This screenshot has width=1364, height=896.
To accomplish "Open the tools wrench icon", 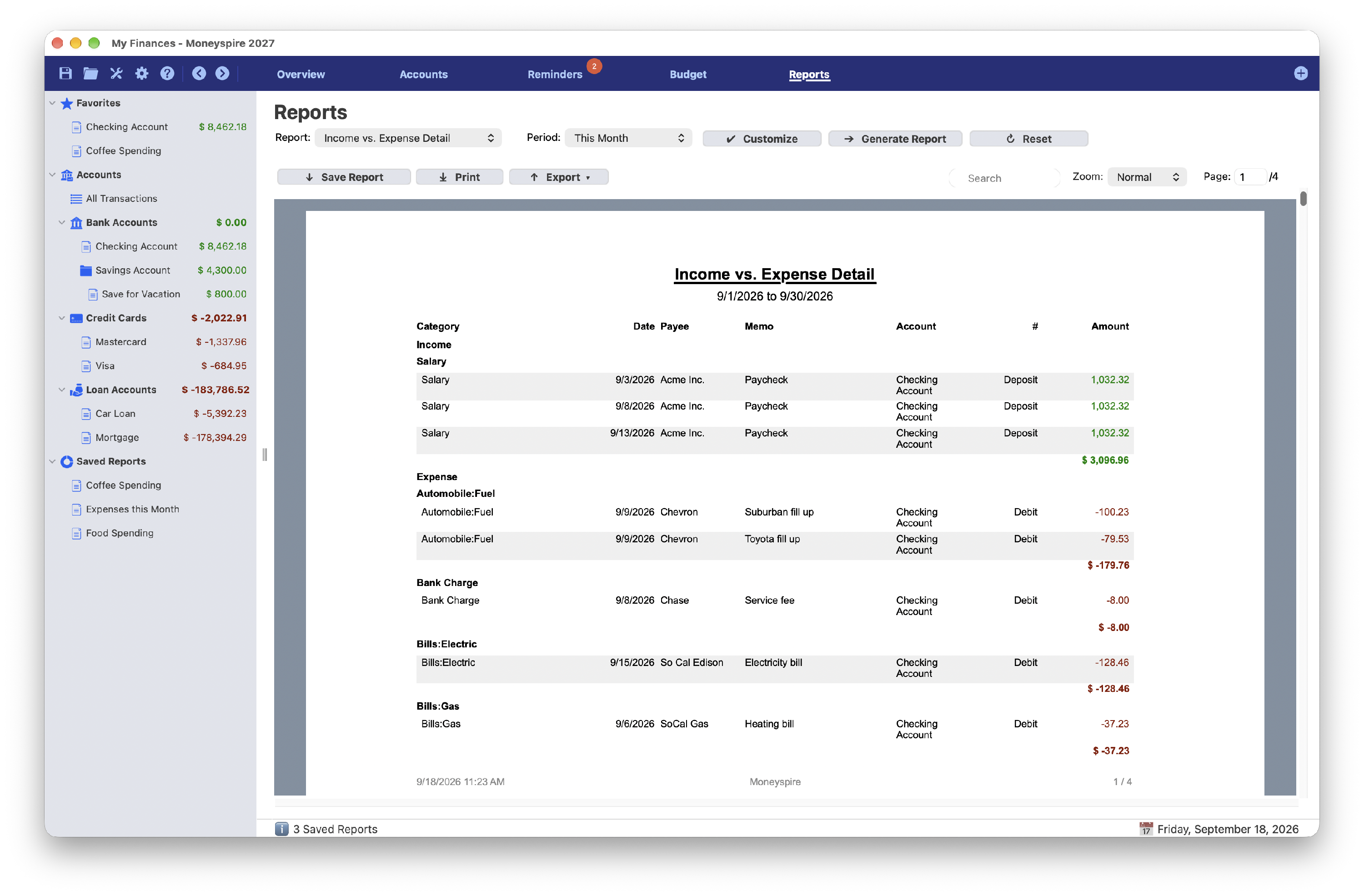I will (x=116, y=73).
